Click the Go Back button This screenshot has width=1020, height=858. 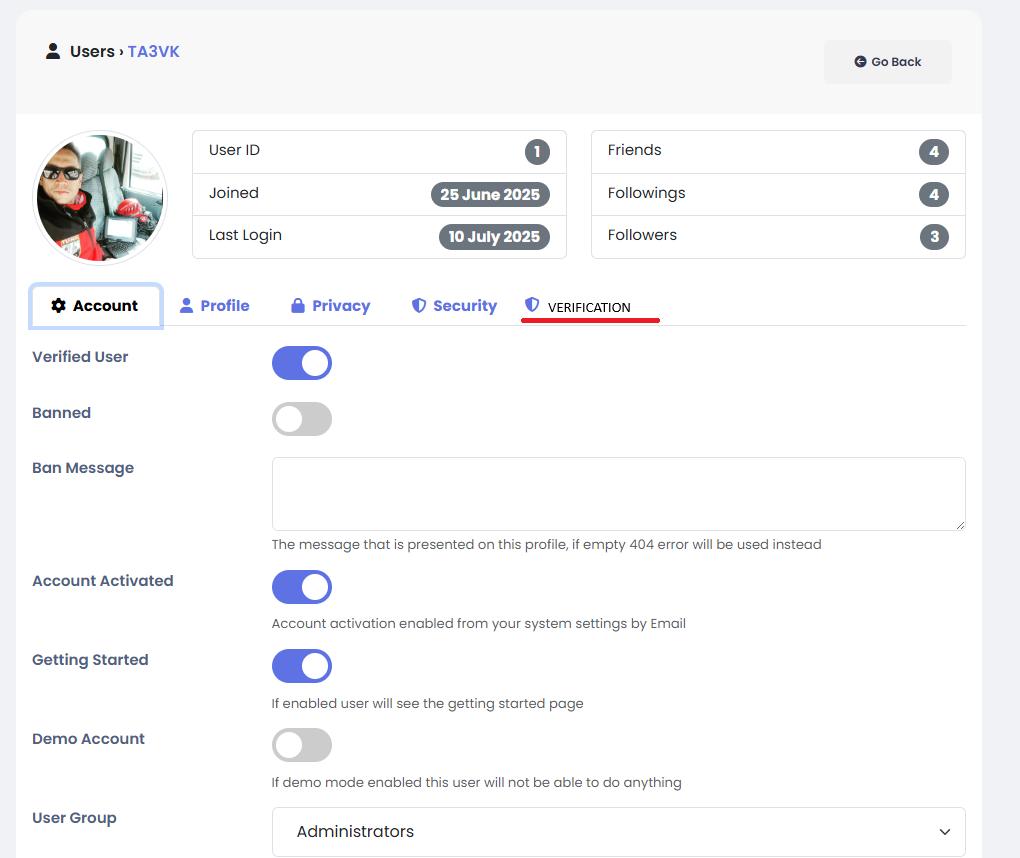[887, 62]
